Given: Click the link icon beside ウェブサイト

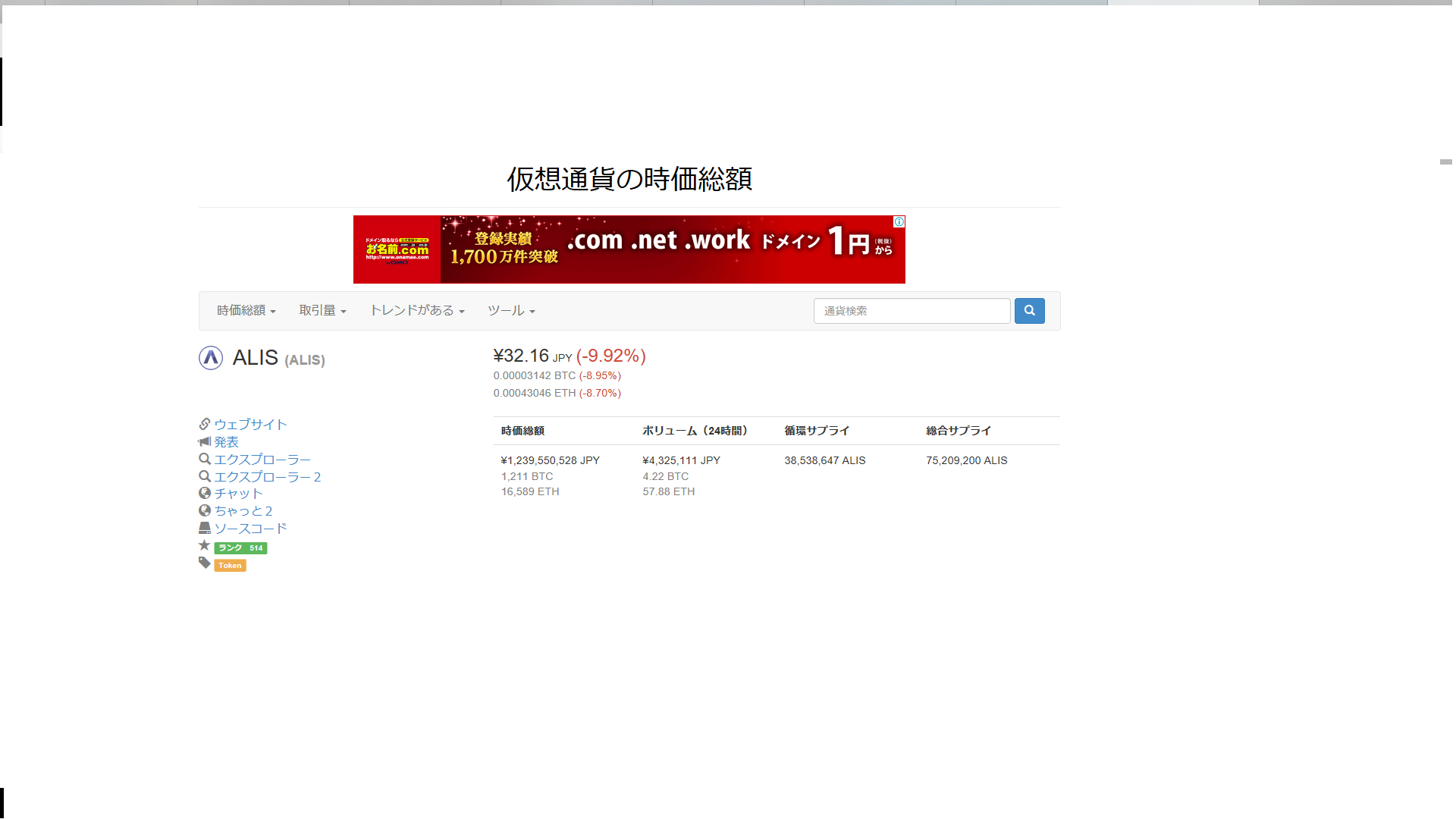Looking at the screenshot, I should point(205,424).
